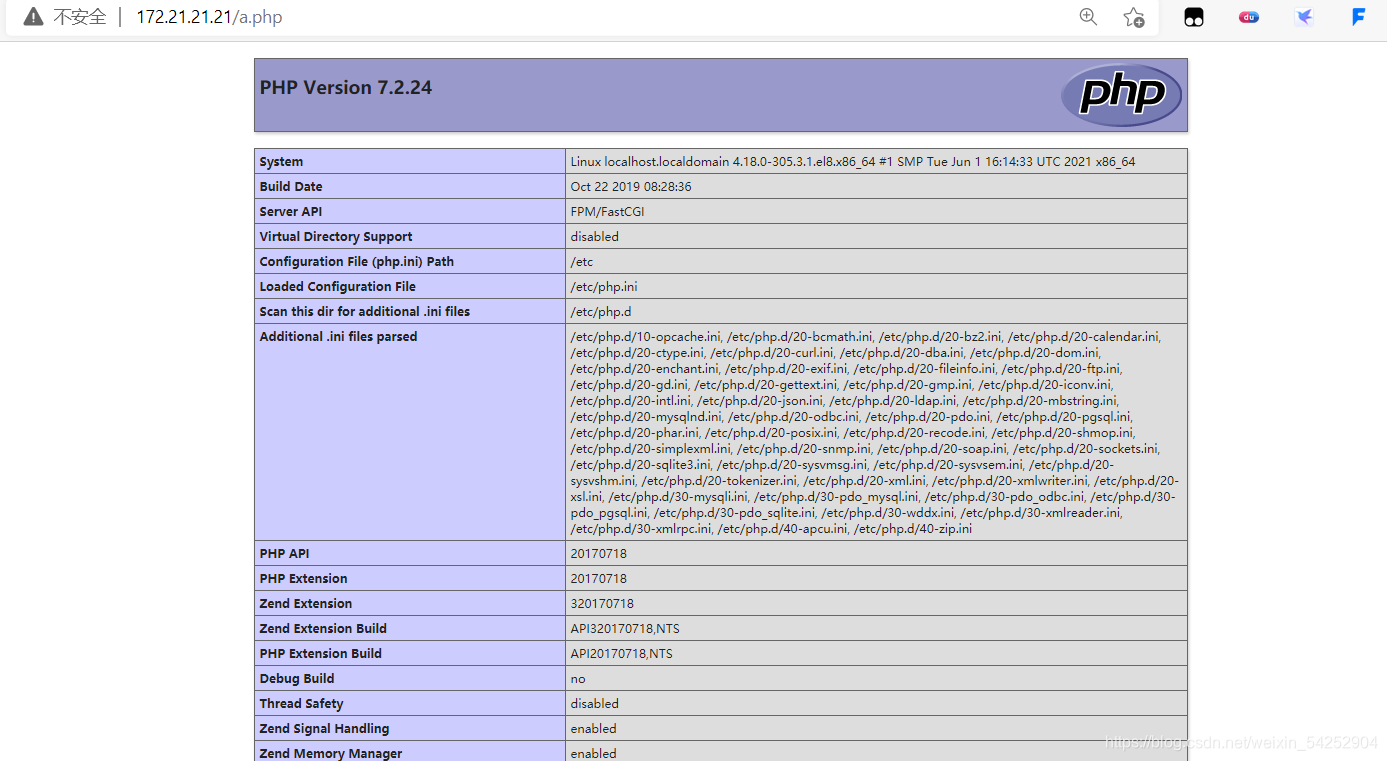Select the PHP Extension Build label

pyautogui.click(x=321, y=654)
